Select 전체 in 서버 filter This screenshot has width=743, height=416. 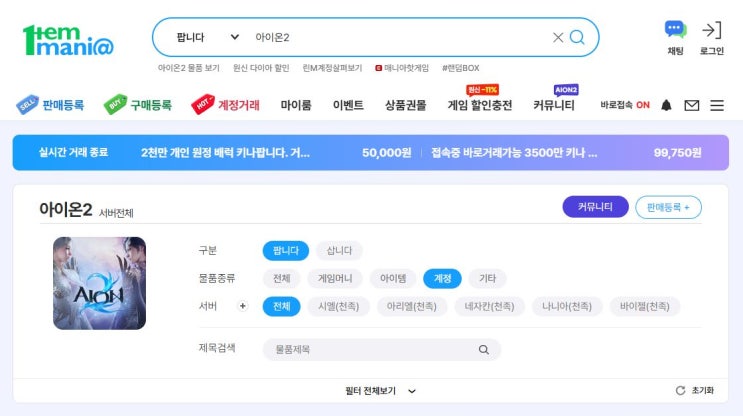pos(281,307)
